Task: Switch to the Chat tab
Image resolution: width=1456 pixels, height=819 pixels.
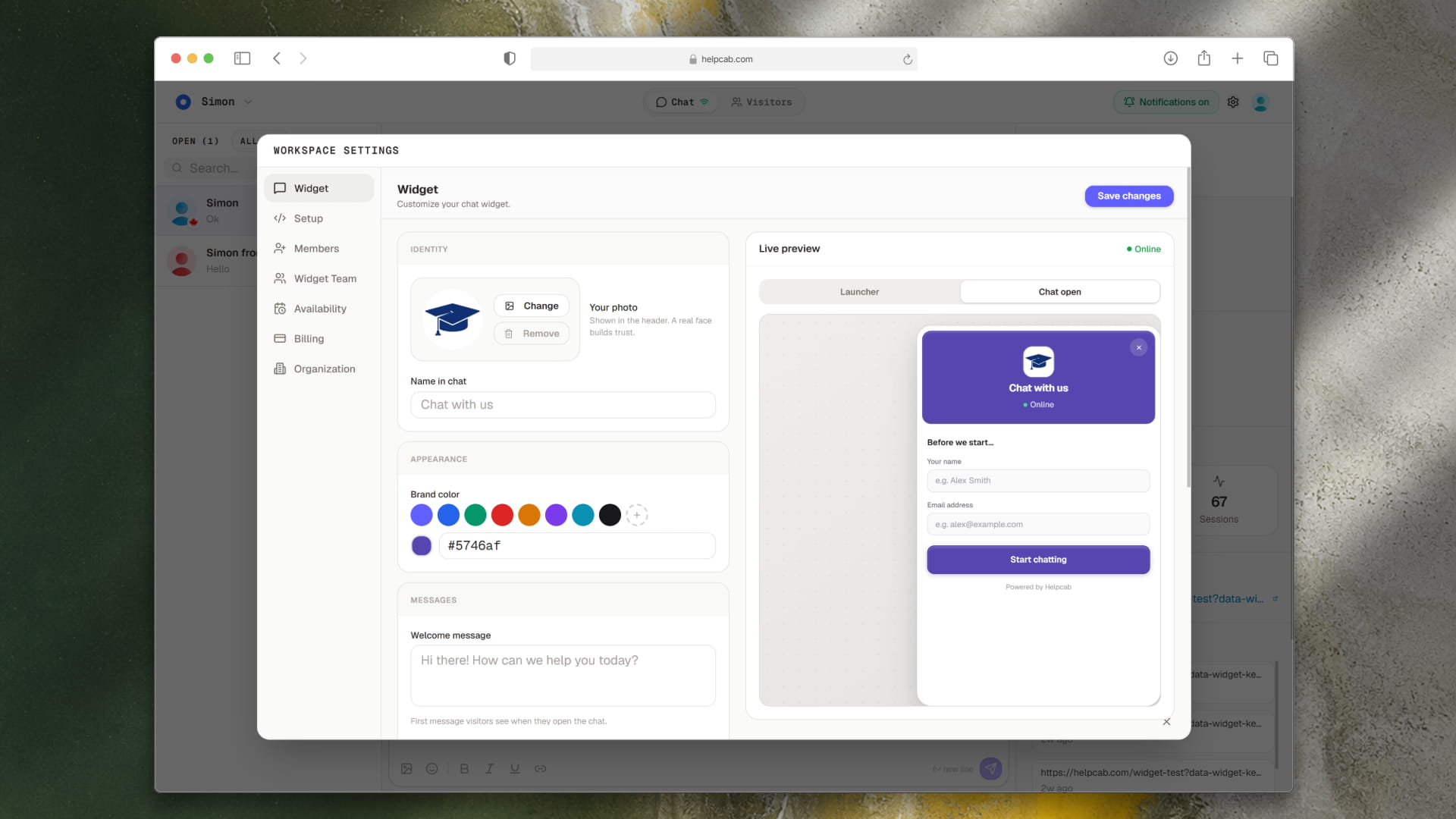Action: coord(682,102)
